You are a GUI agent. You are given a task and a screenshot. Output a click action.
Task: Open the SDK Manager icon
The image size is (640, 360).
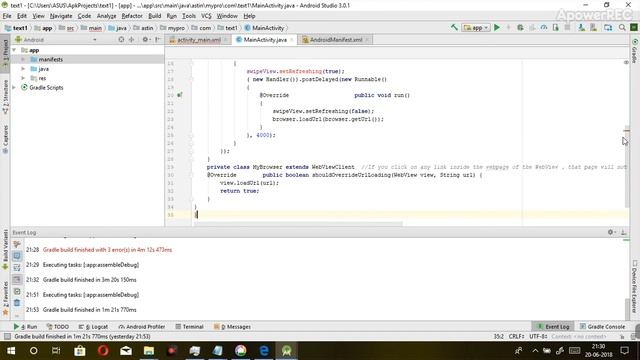[x=593, y=27]
